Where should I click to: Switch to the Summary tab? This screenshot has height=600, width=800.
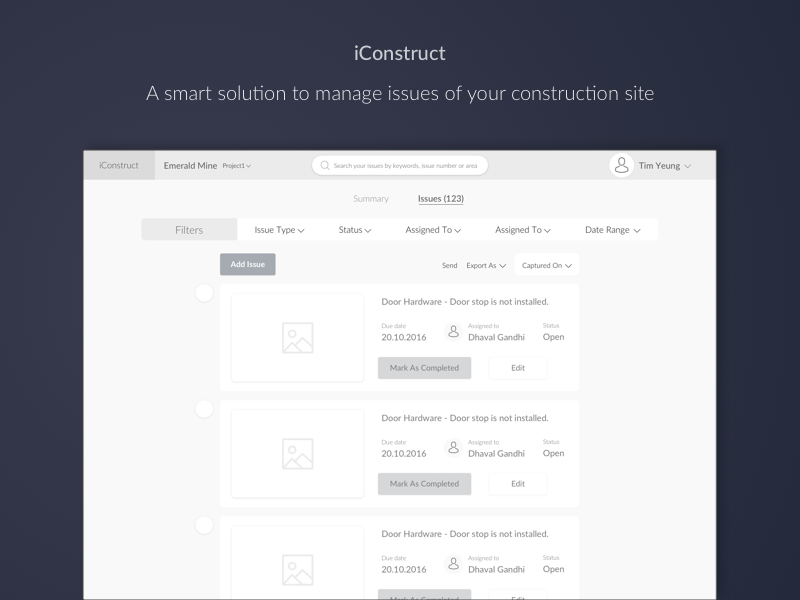pos(371,198)
